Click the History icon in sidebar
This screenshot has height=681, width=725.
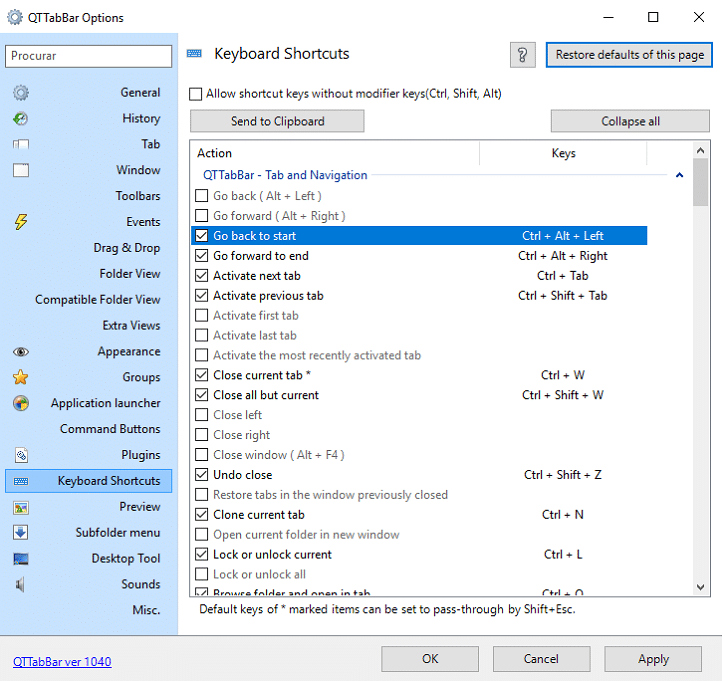[21, 119]
